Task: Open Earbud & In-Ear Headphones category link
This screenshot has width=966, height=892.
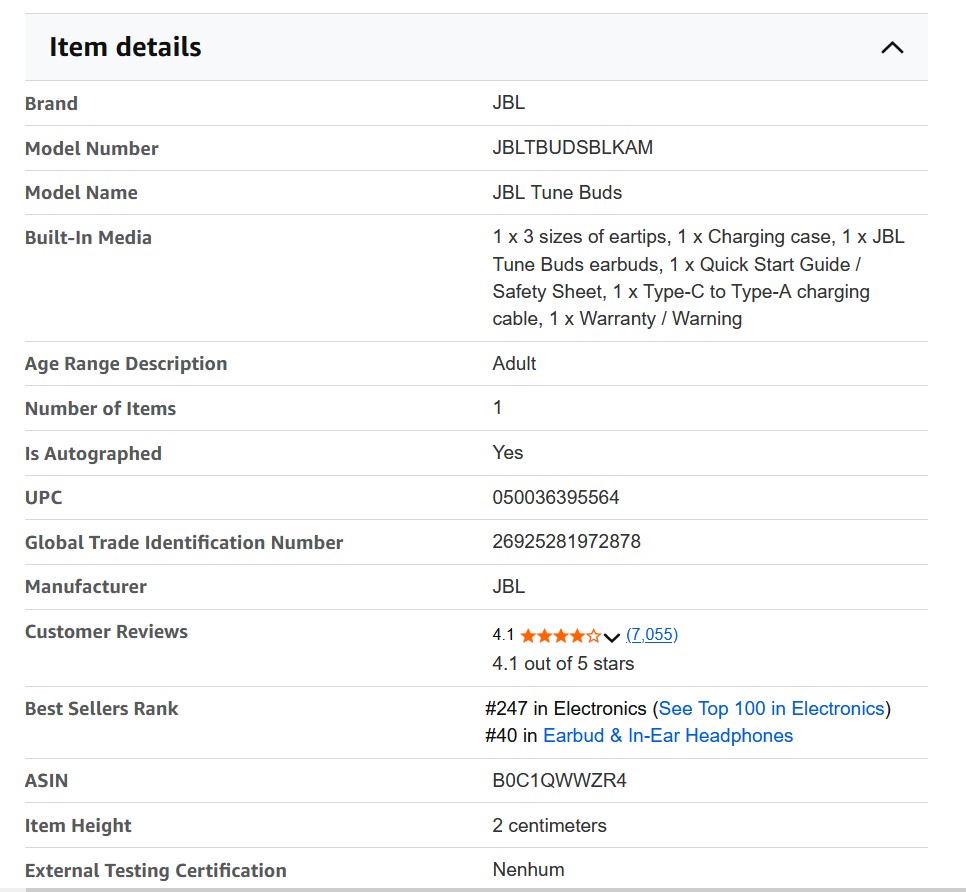Action: coord(667,736)
